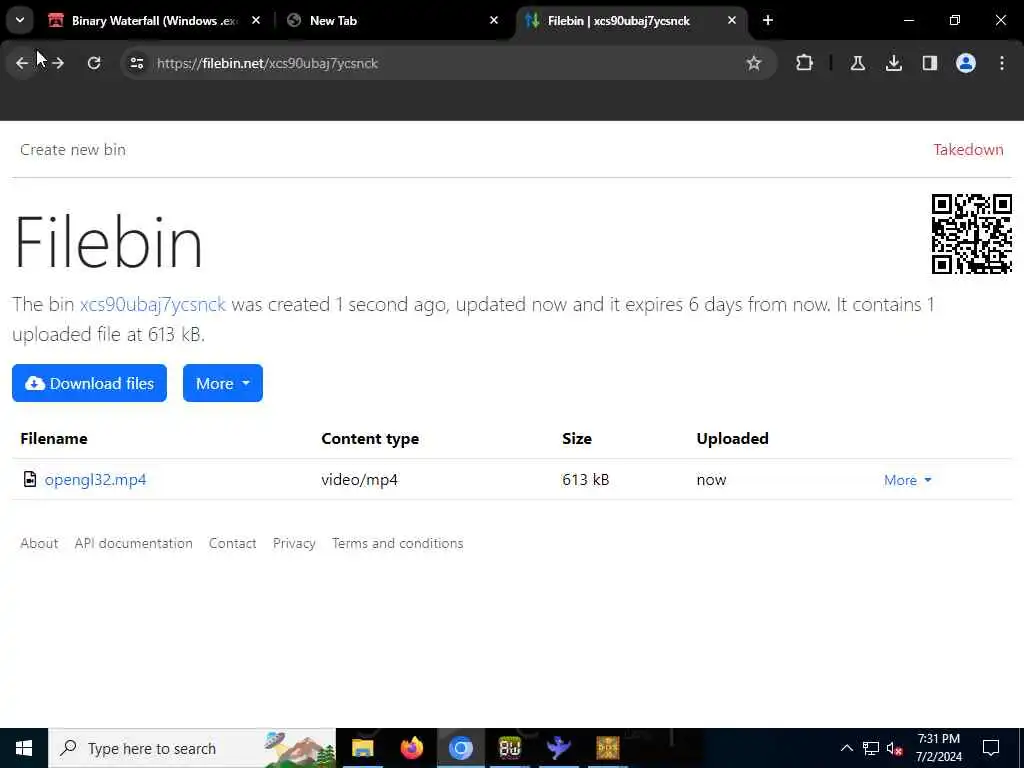Open the Extensions puzzle icon
Screen dimensions: 1024x768
(x=805, y=63)
